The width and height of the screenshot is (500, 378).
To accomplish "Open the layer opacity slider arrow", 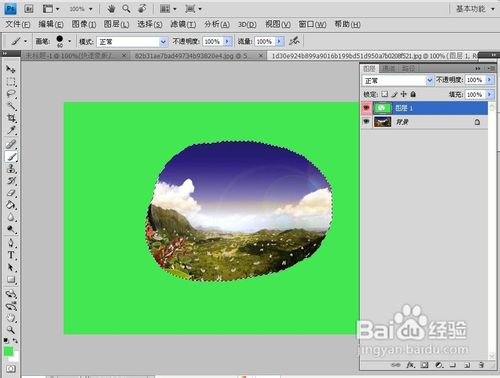I will point(489,80).
